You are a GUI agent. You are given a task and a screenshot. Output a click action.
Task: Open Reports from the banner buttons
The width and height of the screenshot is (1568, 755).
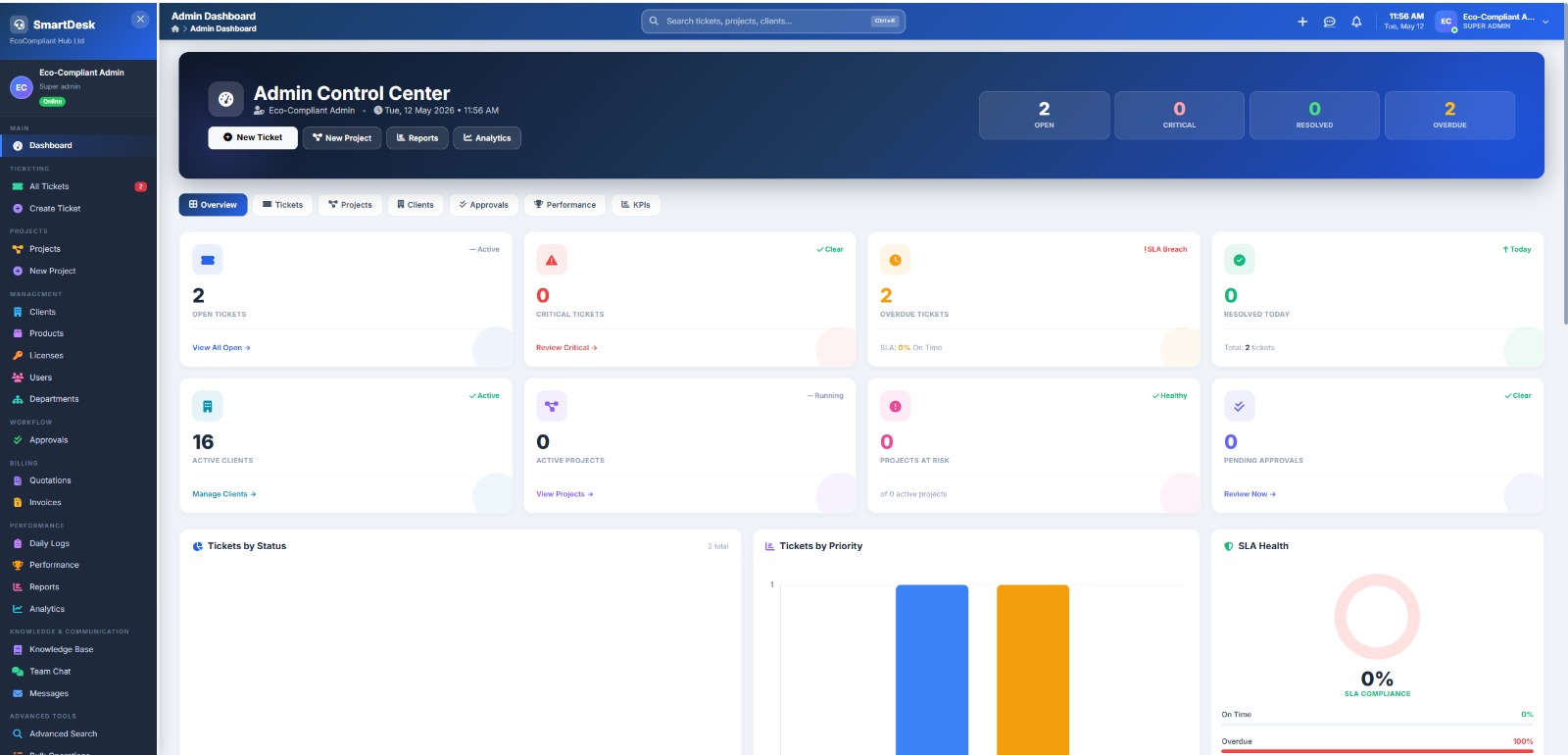(417, 138)
